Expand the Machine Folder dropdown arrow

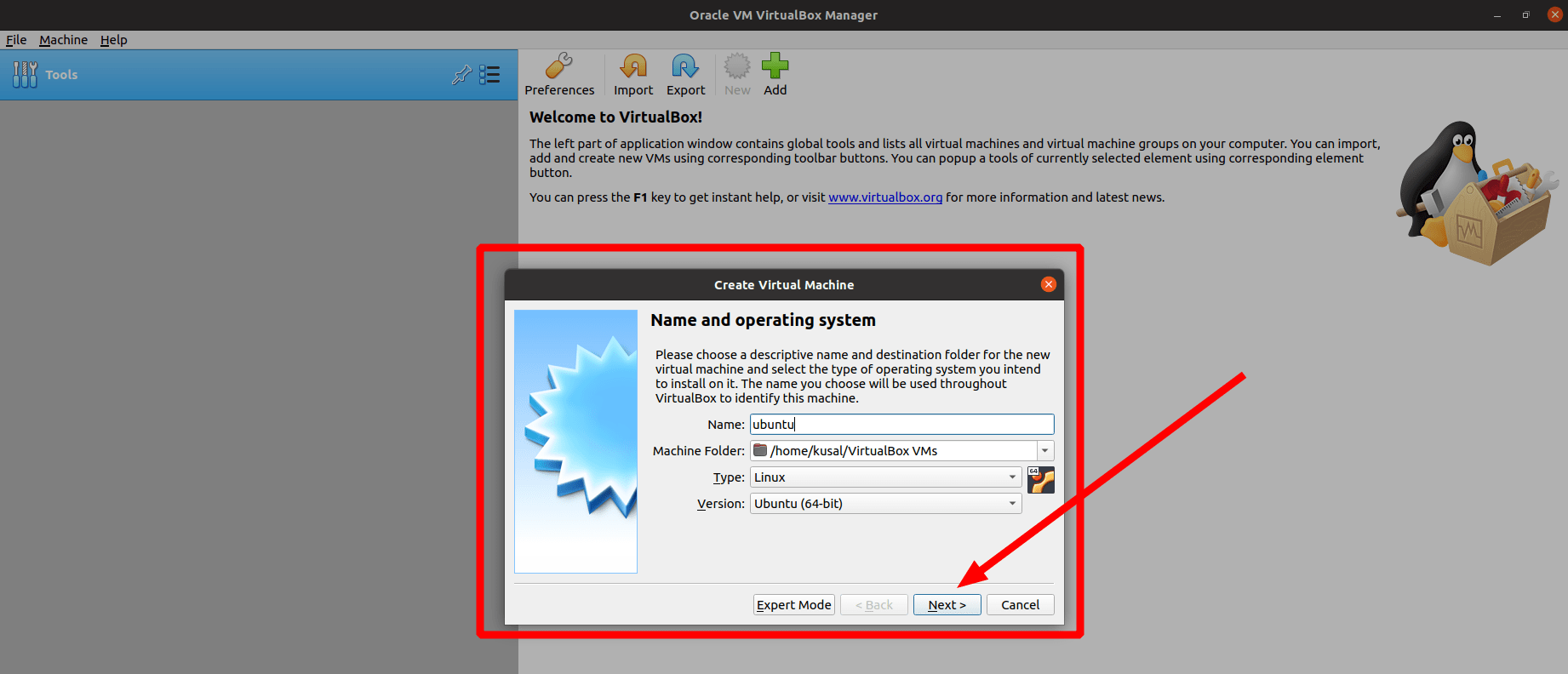coord(1044,450)
